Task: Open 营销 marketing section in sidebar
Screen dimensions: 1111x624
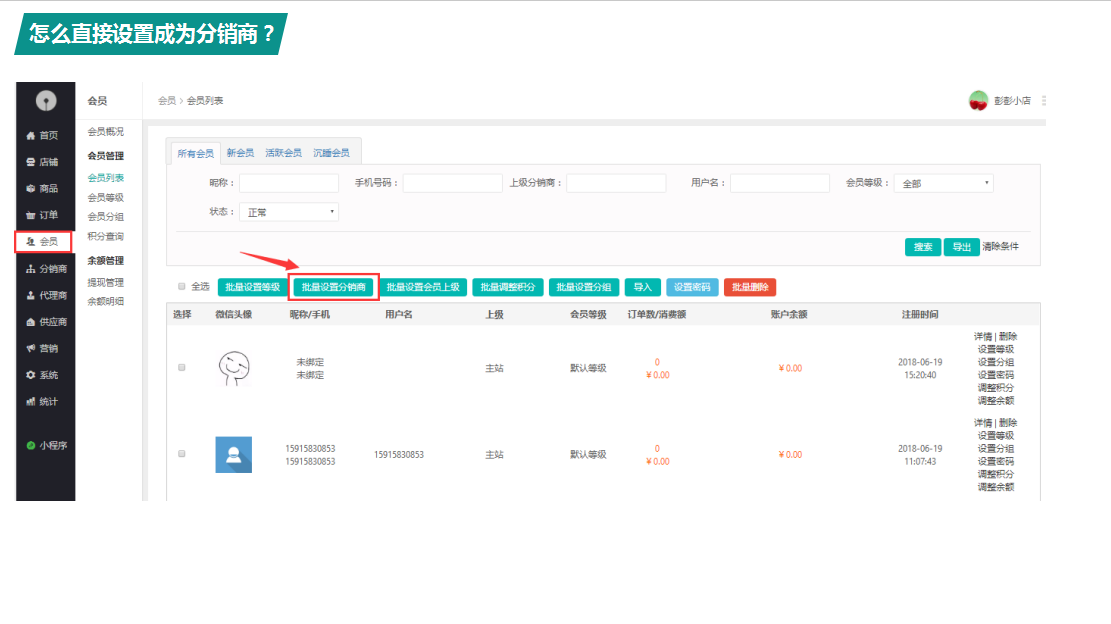Action: tap(43, 349)
